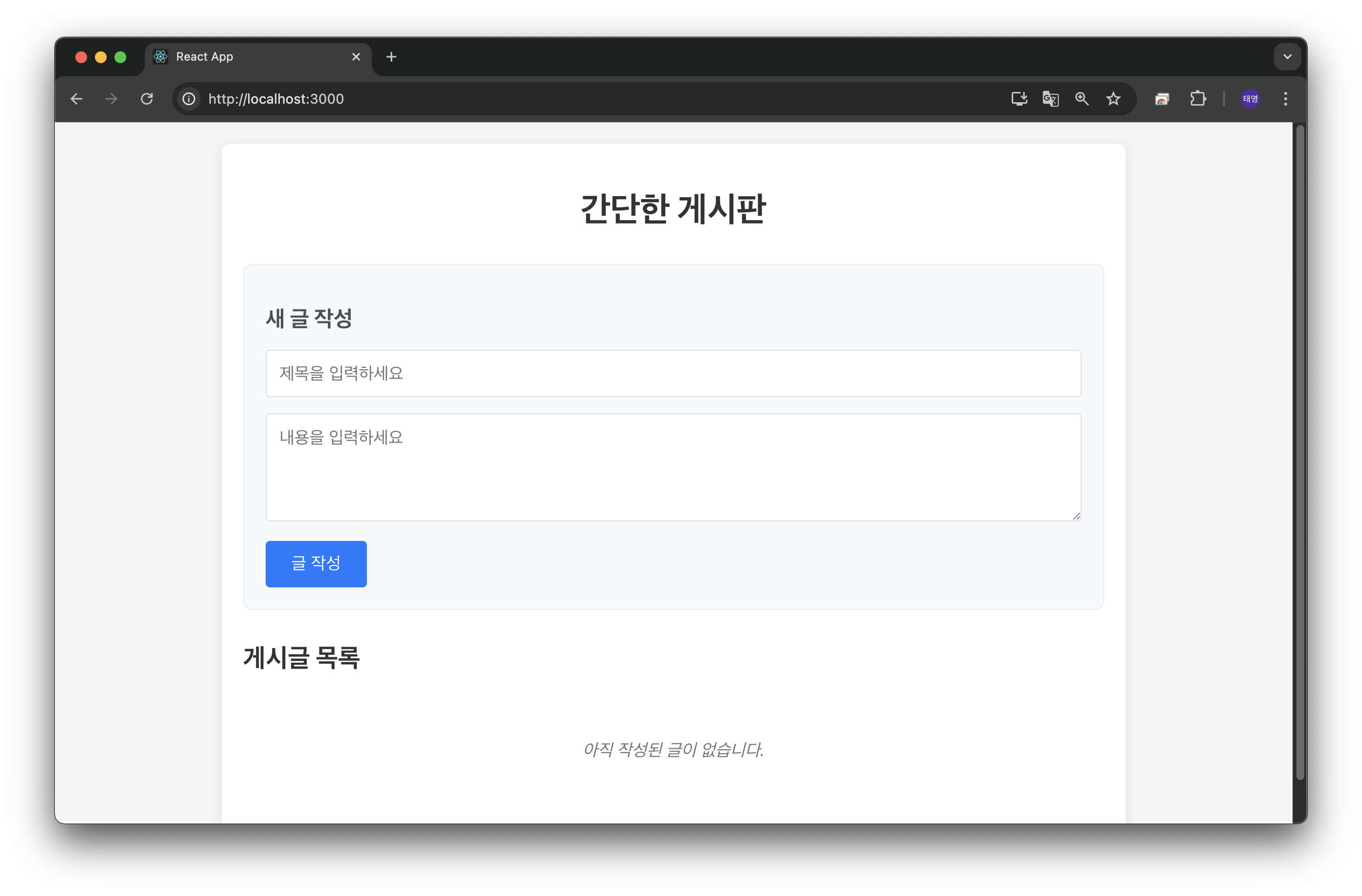Image resolution: width=1362 pixels, height=896 pixels.
Task: Click the 내용을 입력하세요 content textarea
Action: tap(673, 467)
